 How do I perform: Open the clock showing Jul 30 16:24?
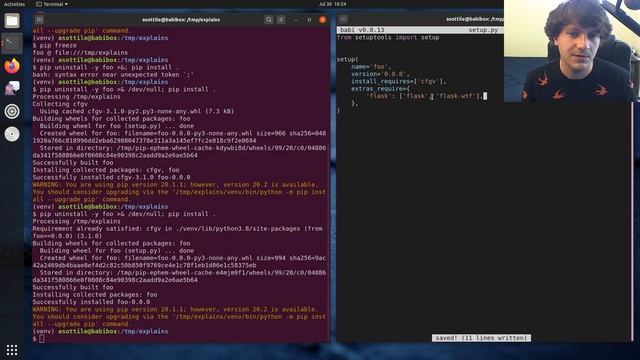click(332, 4)
